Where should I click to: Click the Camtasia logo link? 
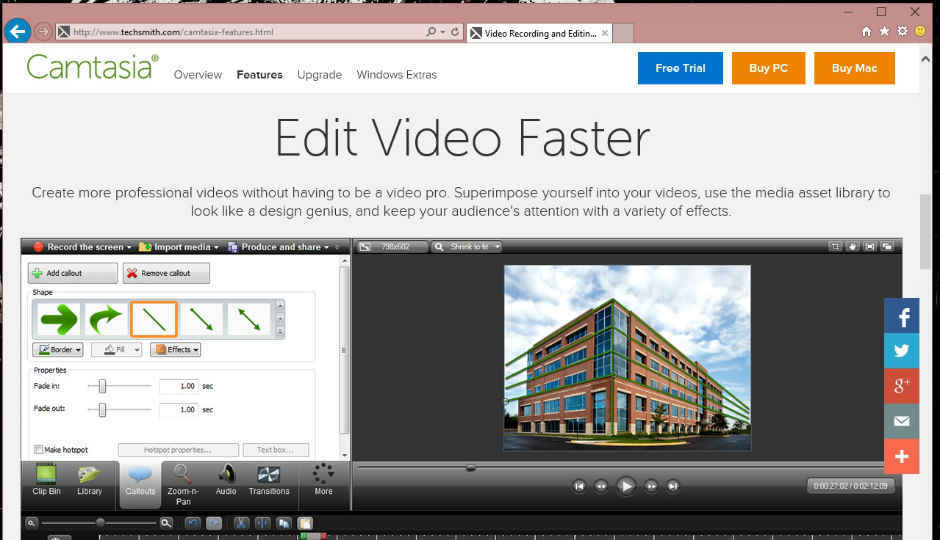point(92,67)
